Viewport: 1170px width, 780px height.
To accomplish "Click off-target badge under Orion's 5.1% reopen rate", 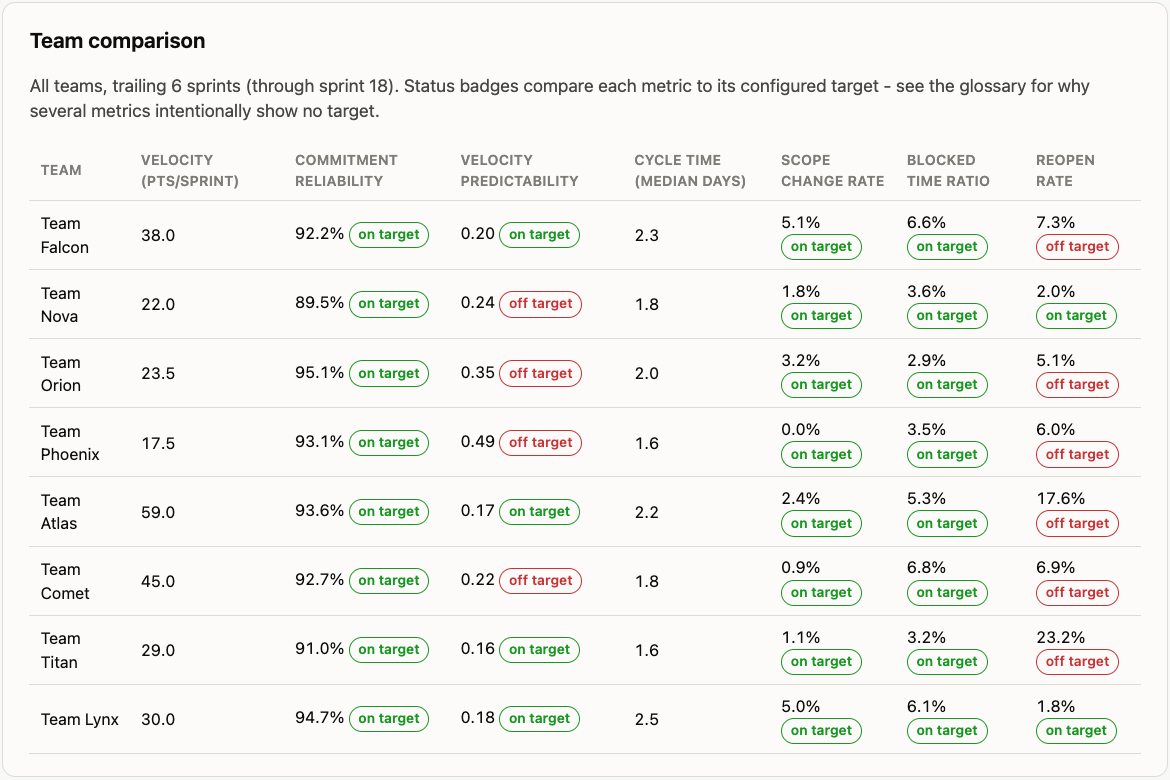I will 1077,384.
